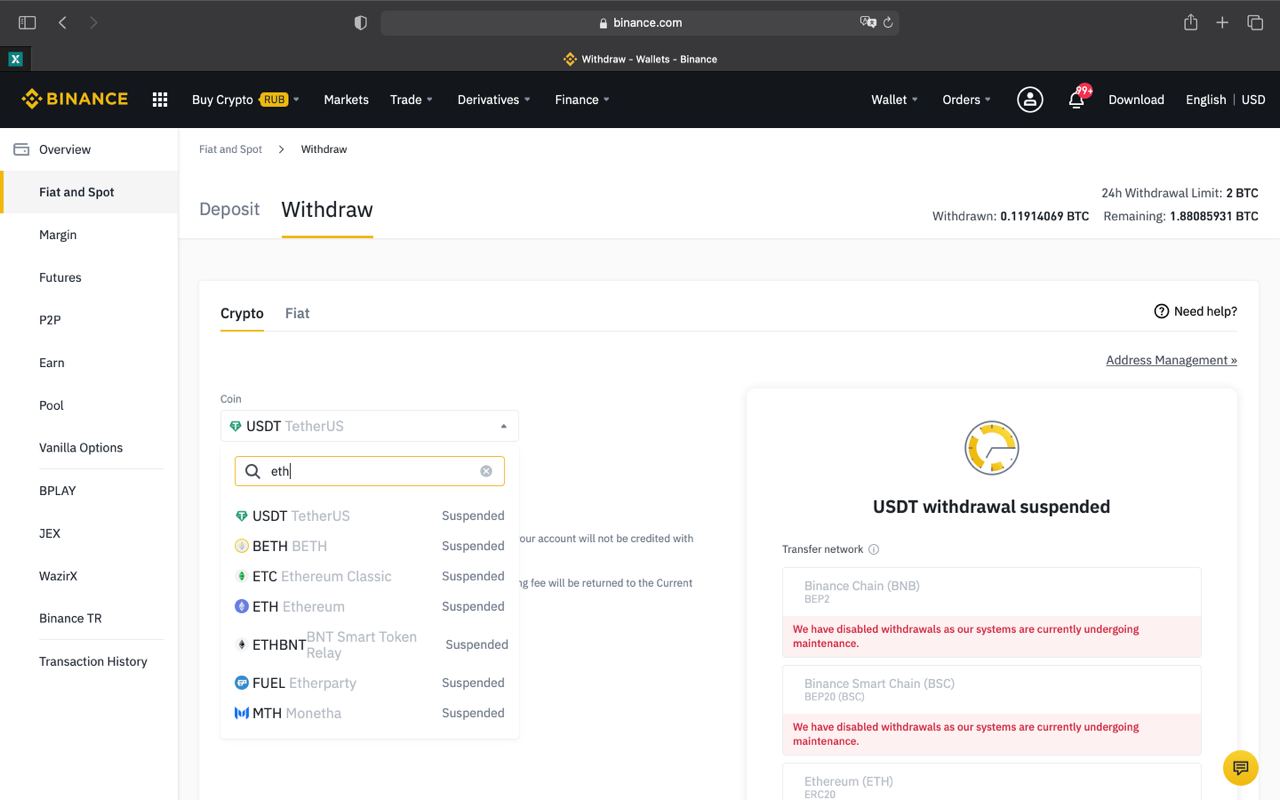Select MTH Monetha coin
Viewport: 1280px width, 800px height.
tap(369, 713)
